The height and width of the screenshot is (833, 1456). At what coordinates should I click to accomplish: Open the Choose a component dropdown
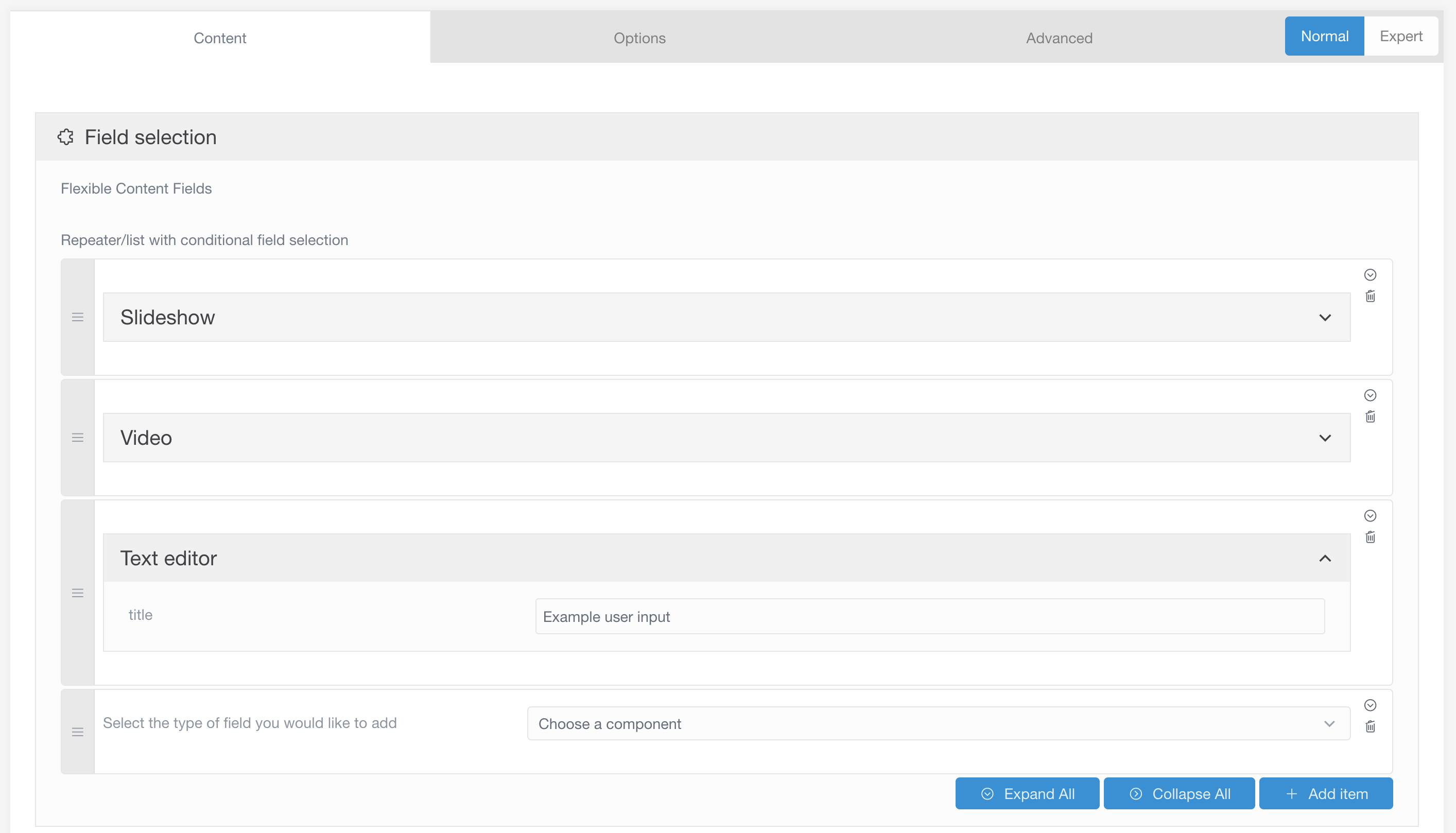[x=938, y=724]
